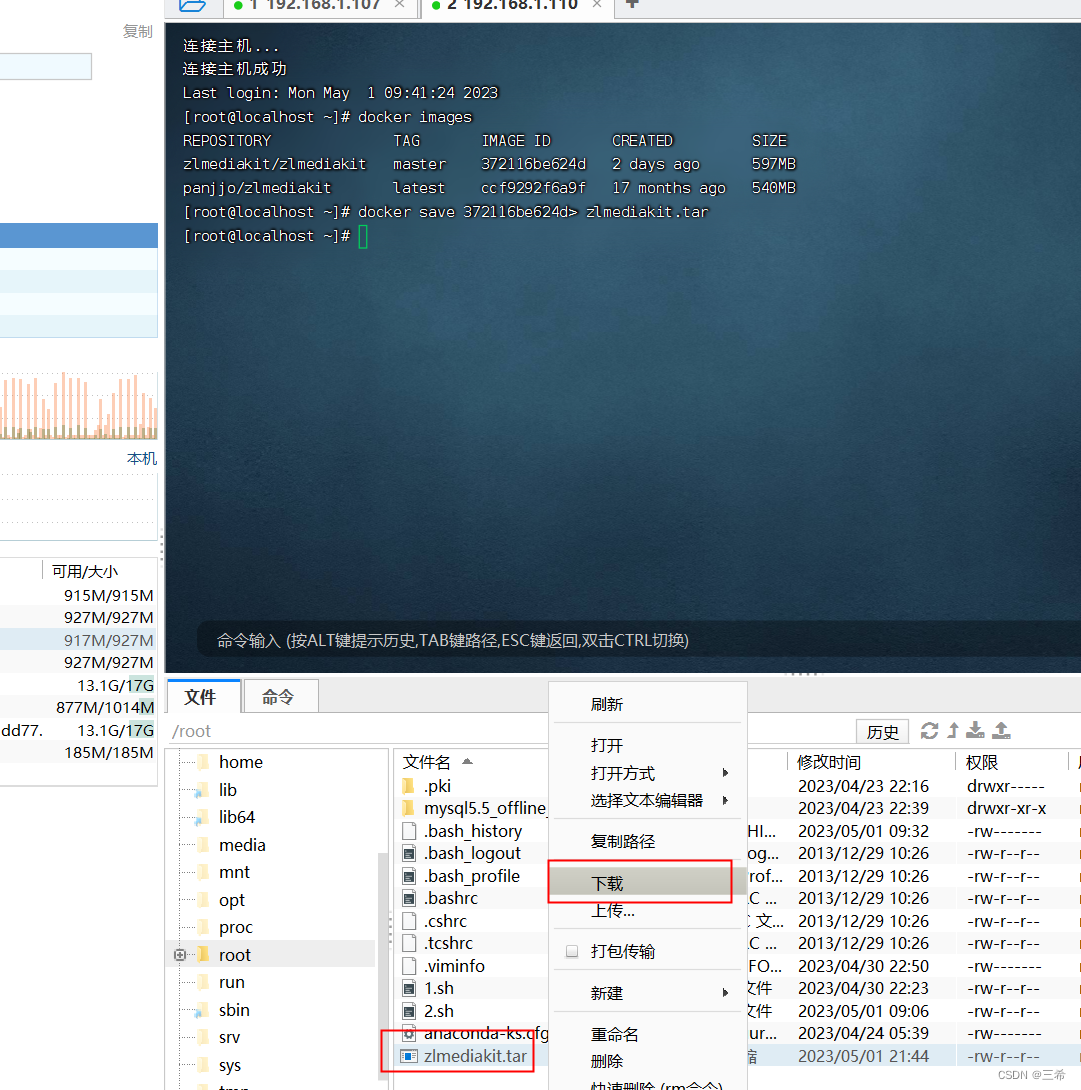Click the anaconda-ks.cfg file icon
The height and width of the screenshot is (1090, 1081).
click(x=408, y=1033)
